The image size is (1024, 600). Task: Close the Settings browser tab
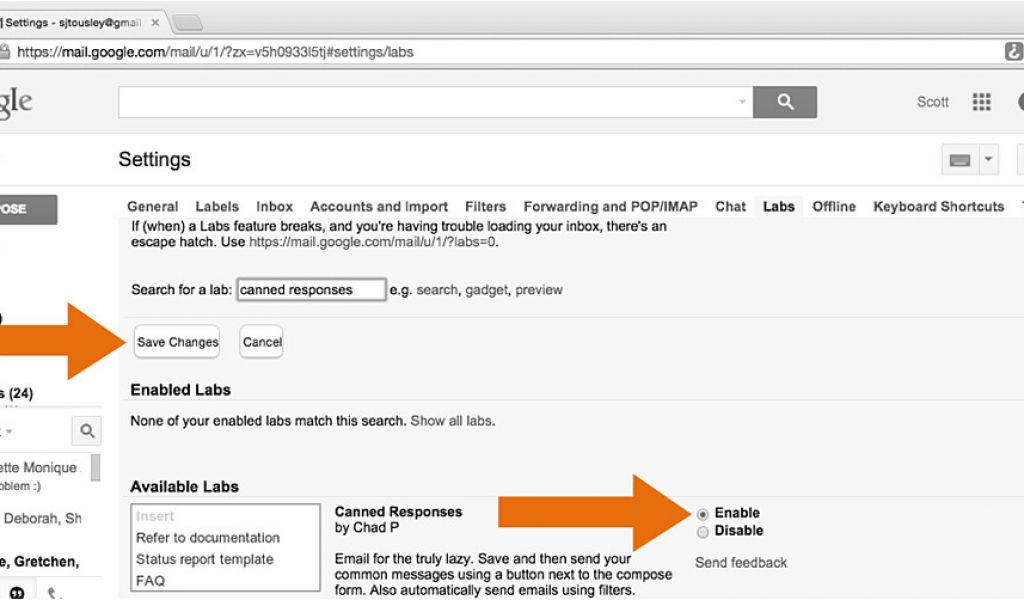coord(155,22)
